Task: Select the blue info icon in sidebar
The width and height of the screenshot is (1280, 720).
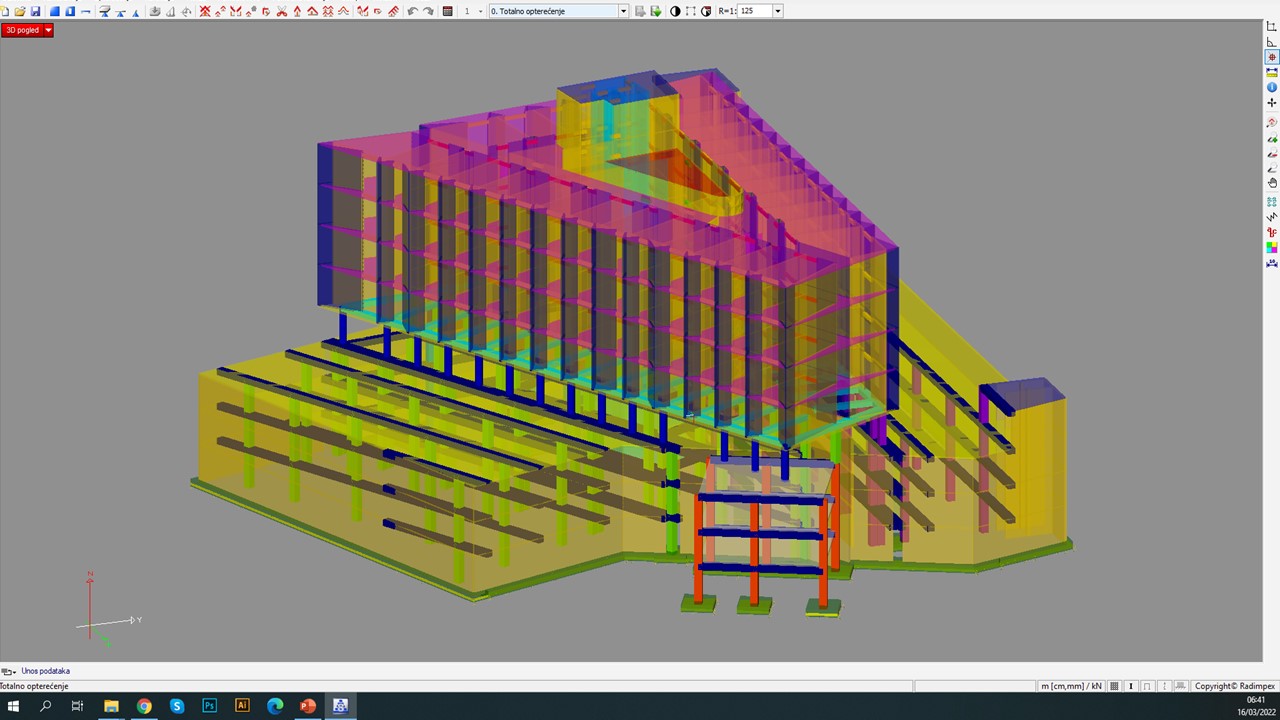Action: (1272, 88)
